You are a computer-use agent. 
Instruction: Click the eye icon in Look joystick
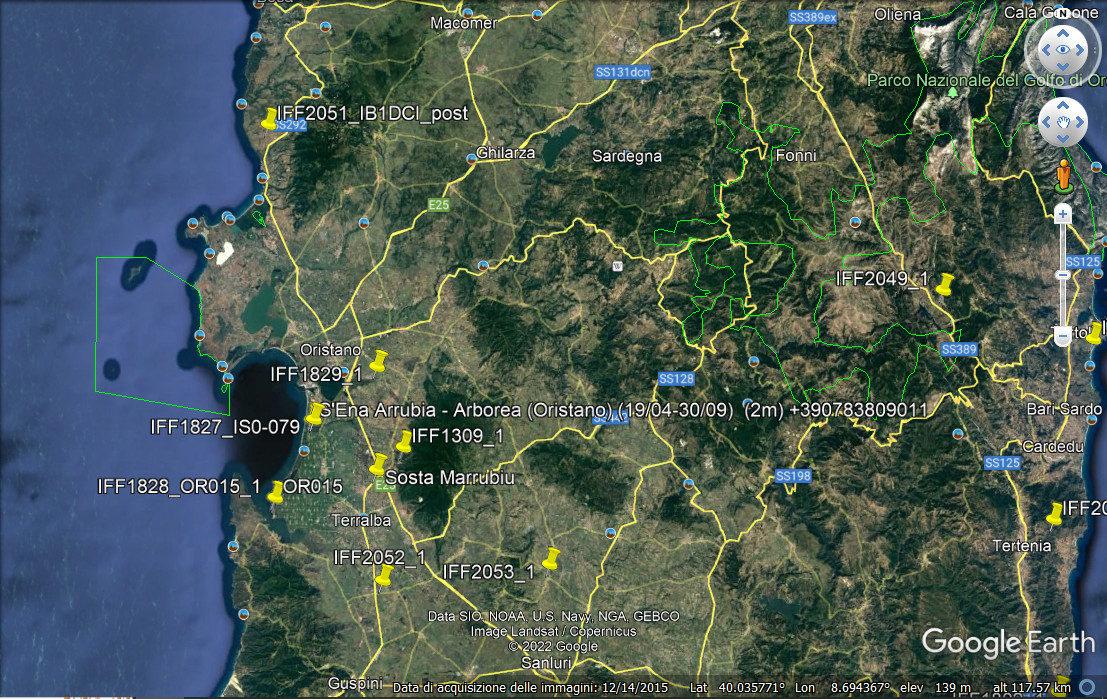(1063, 48)
